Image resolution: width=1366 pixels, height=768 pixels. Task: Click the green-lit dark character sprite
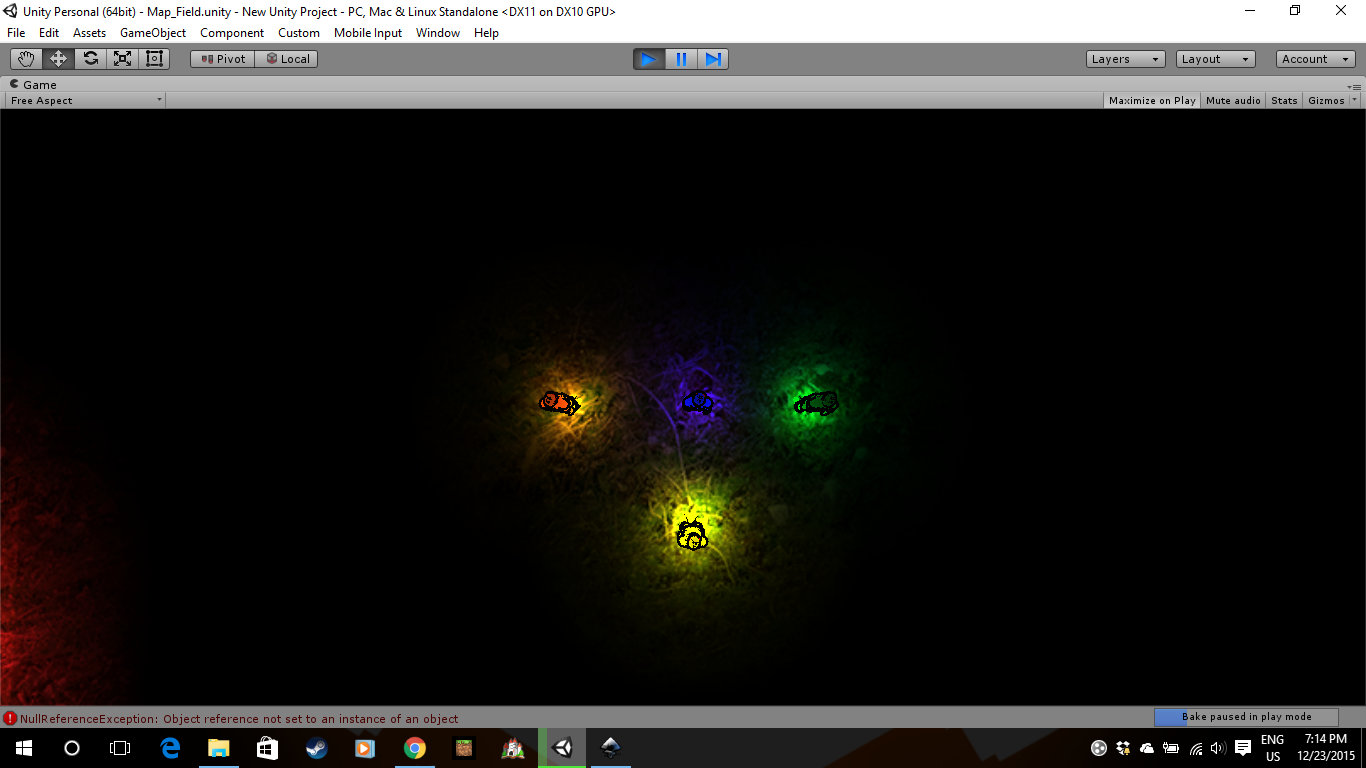point(816,403)
